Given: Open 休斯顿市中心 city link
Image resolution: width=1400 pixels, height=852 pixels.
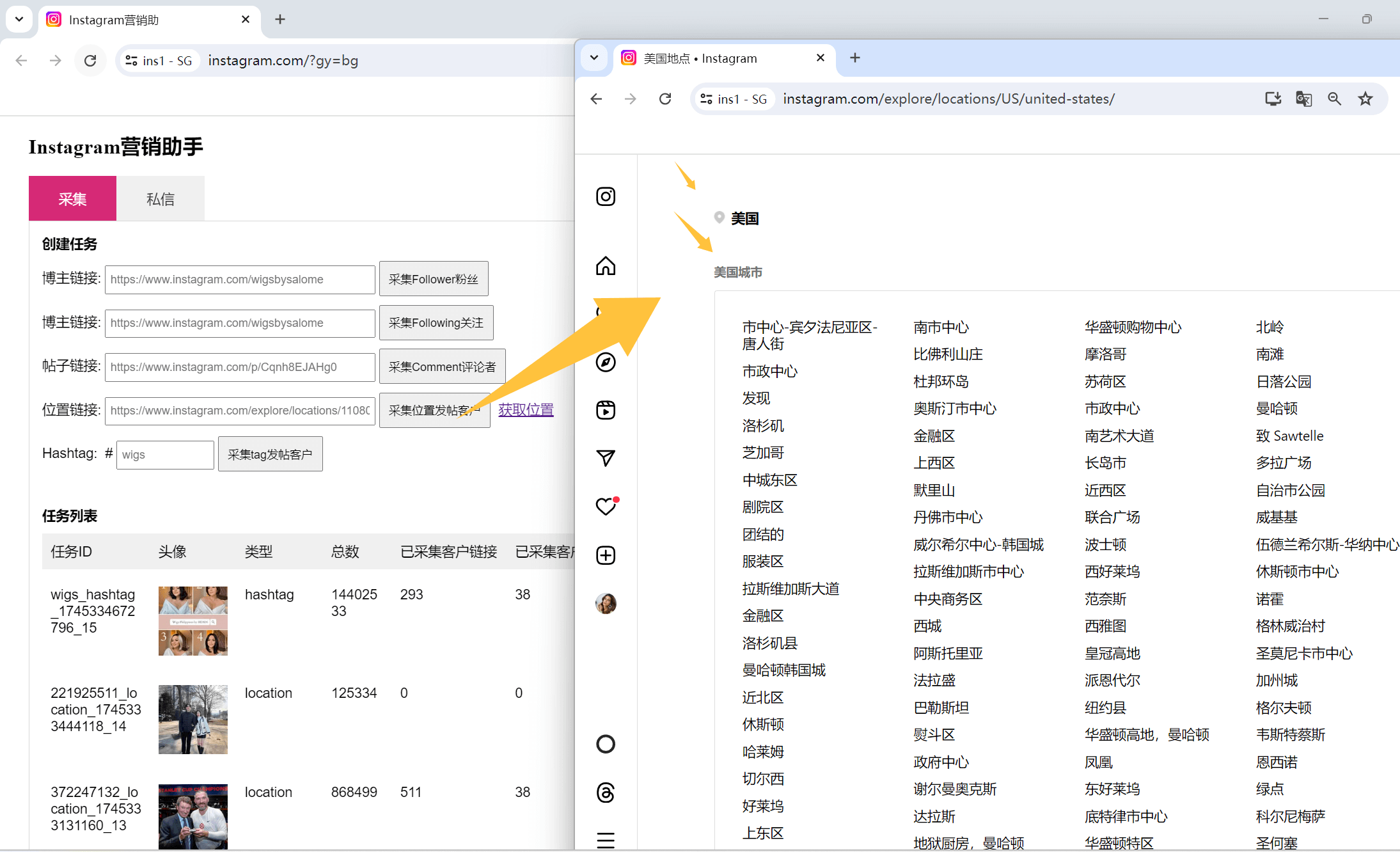Looking at the screenshot, I should point(1297,572).
